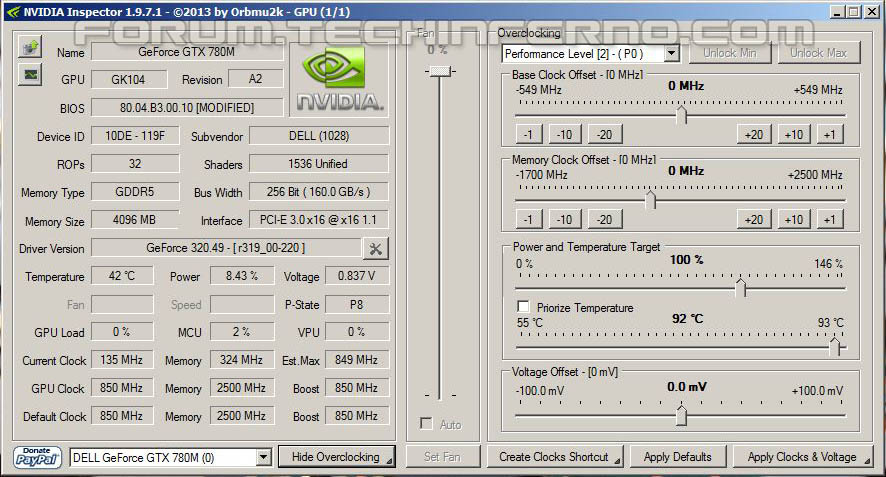Viewport: 886px width, 477px height.
Task: Click Memory Clock Offset -1 button
Action: pos(528,219)
